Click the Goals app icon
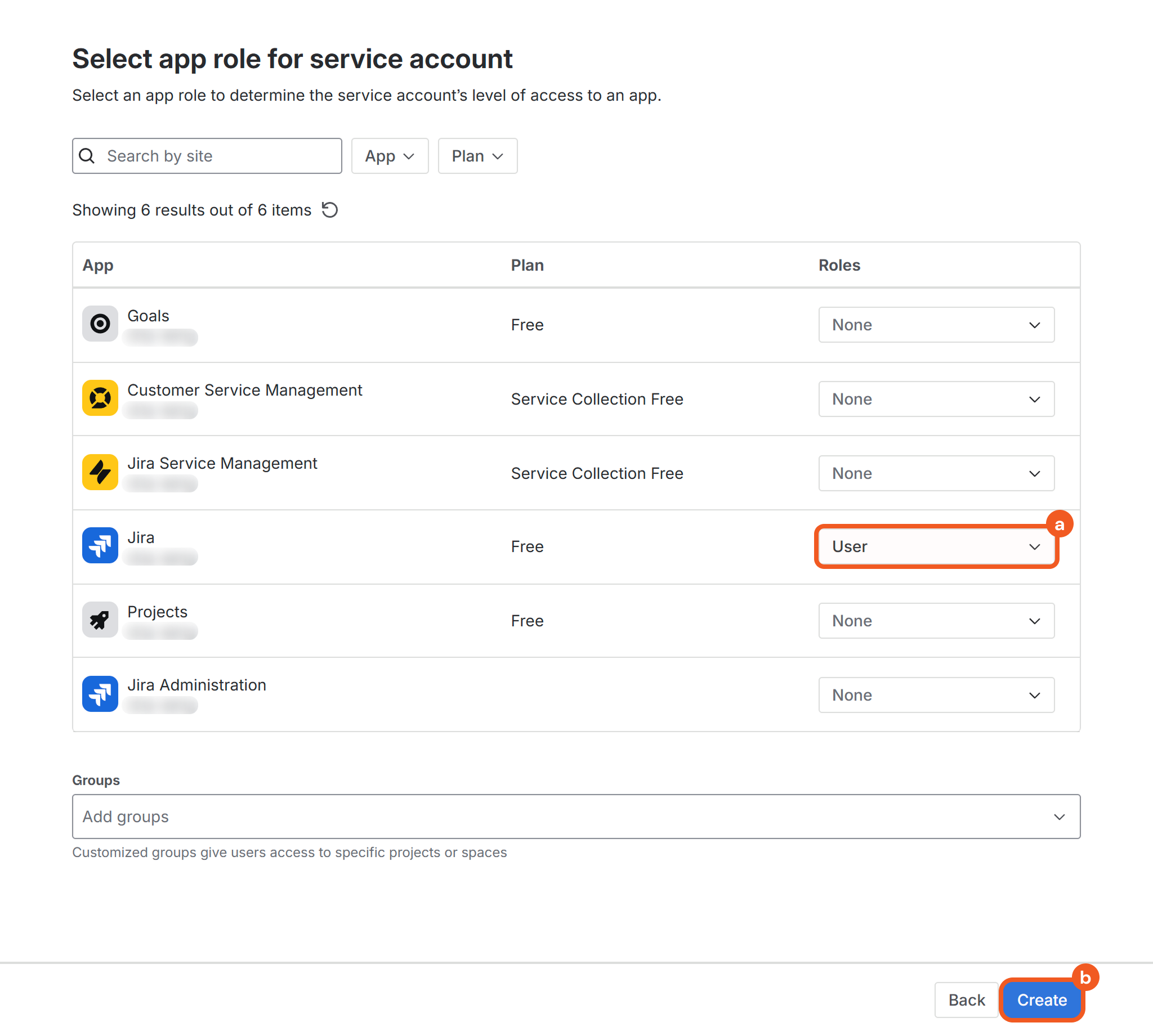The image size is (1153, 1036). tap(100, 324)
